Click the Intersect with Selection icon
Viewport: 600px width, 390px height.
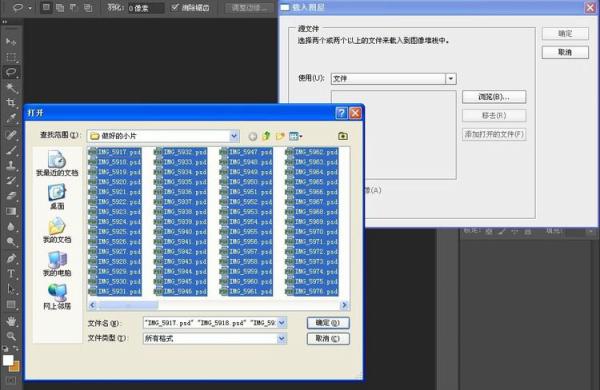88,7
